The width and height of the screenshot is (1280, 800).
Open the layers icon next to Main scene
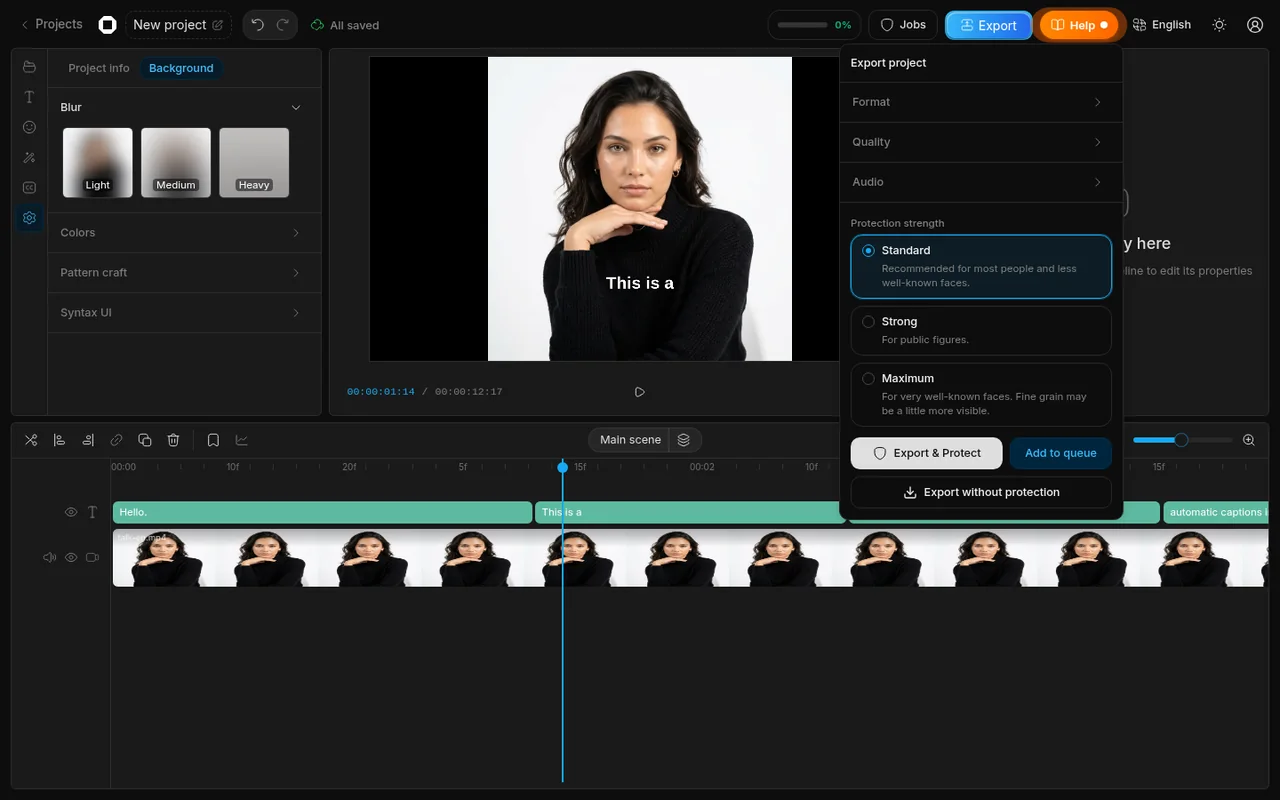684,440
